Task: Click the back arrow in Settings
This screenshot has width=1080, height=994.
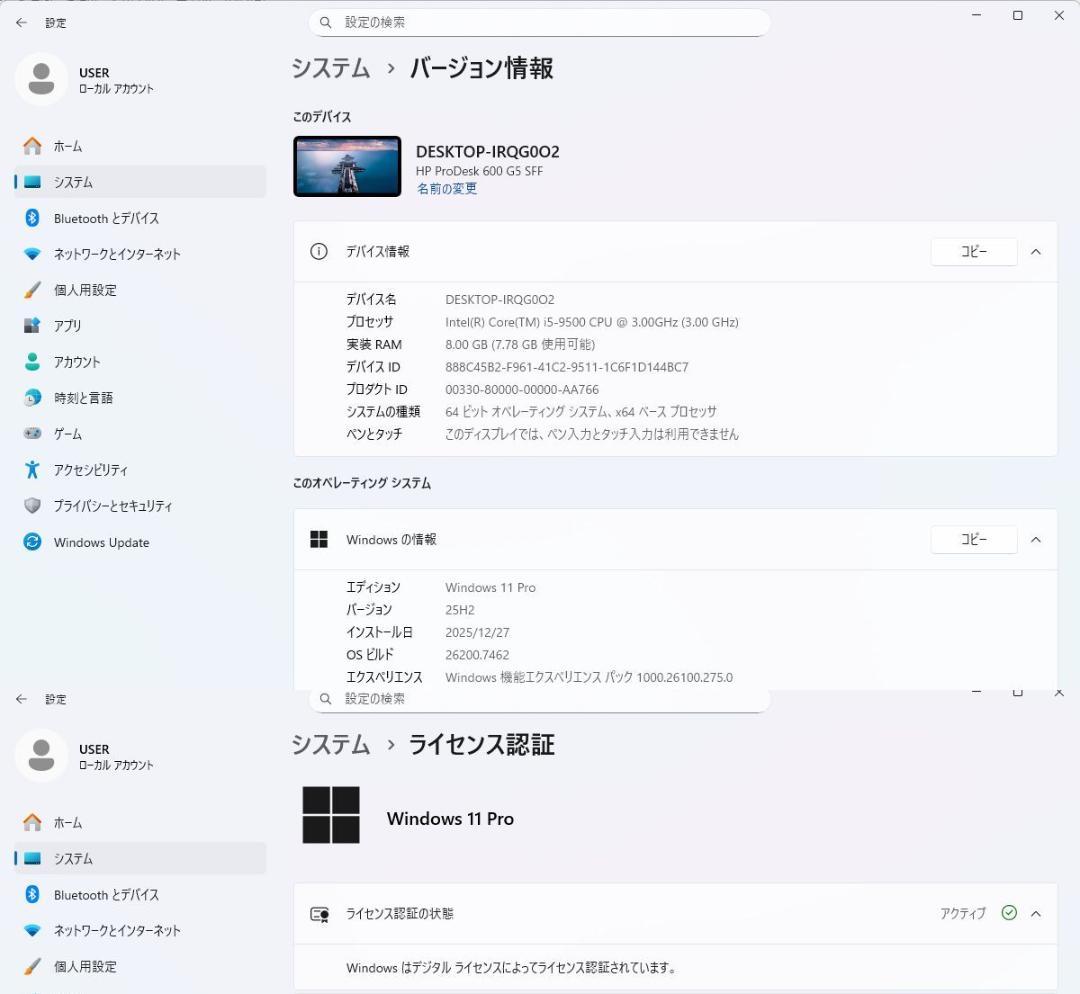Action: [x=21, y=22]
